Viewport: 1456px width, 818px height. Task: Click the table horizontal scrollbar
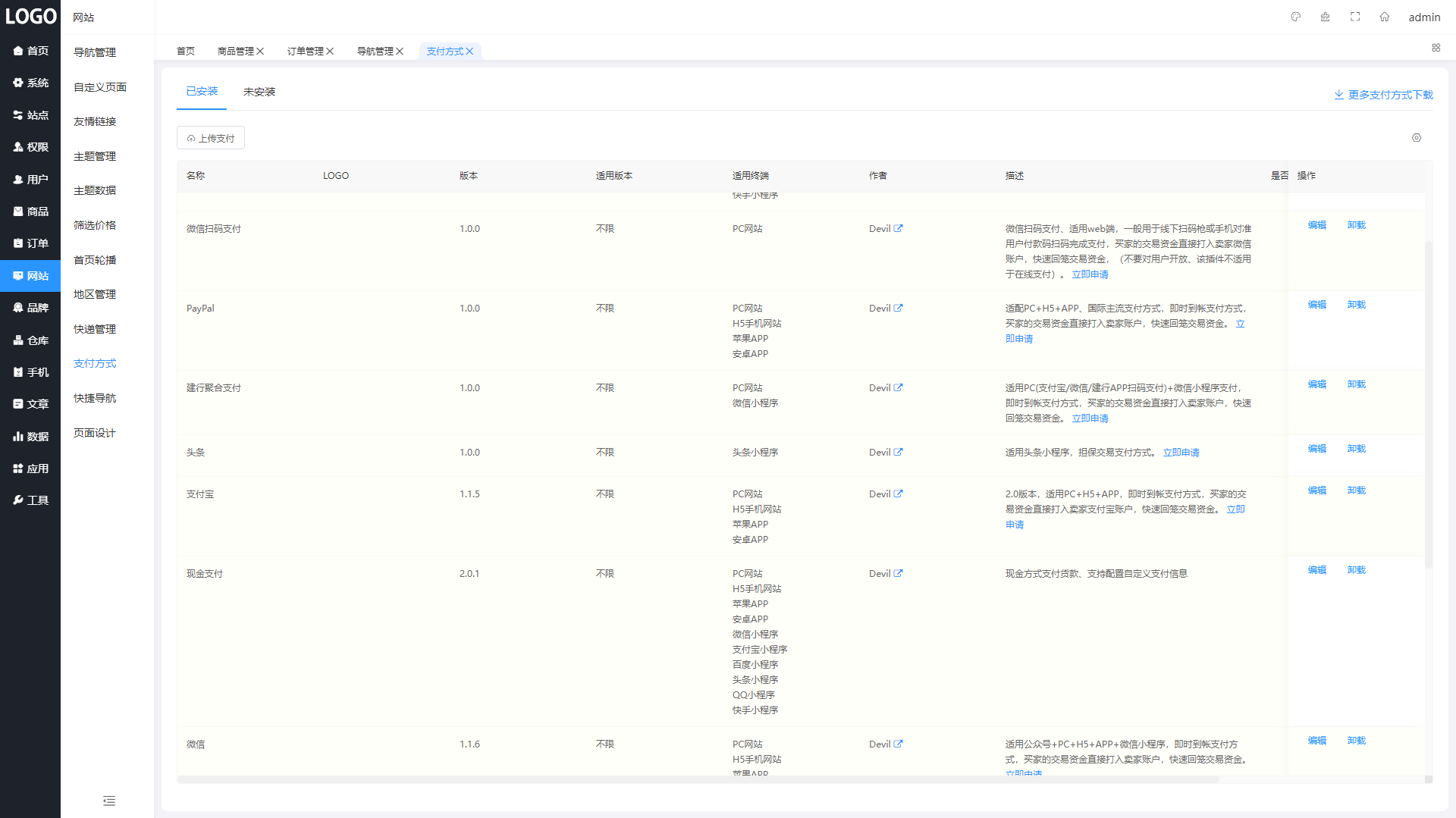click(698, 779)
